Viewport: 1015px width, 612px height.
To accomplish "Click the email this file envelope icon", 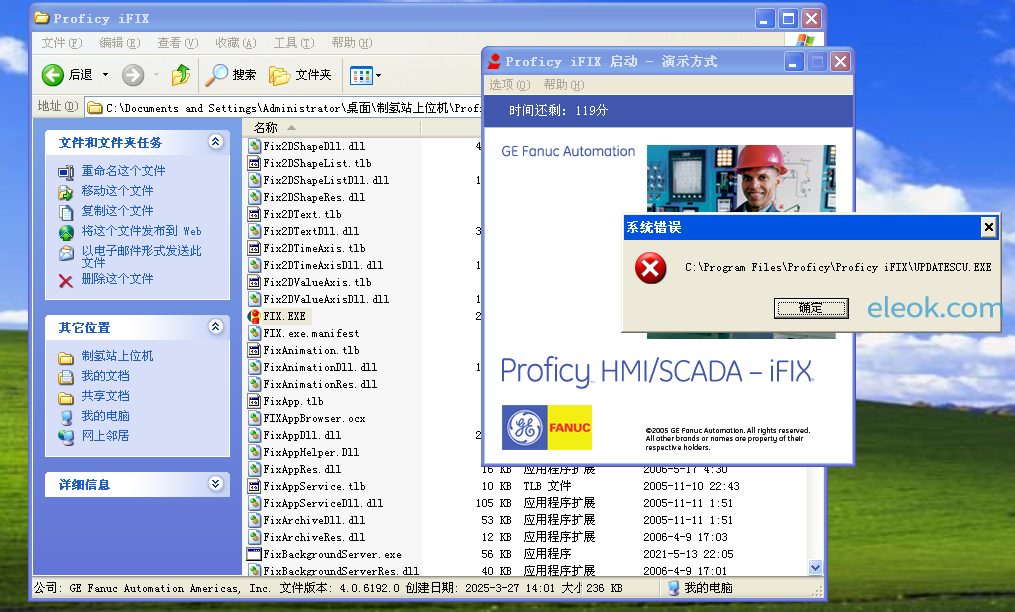I will 66,253.
